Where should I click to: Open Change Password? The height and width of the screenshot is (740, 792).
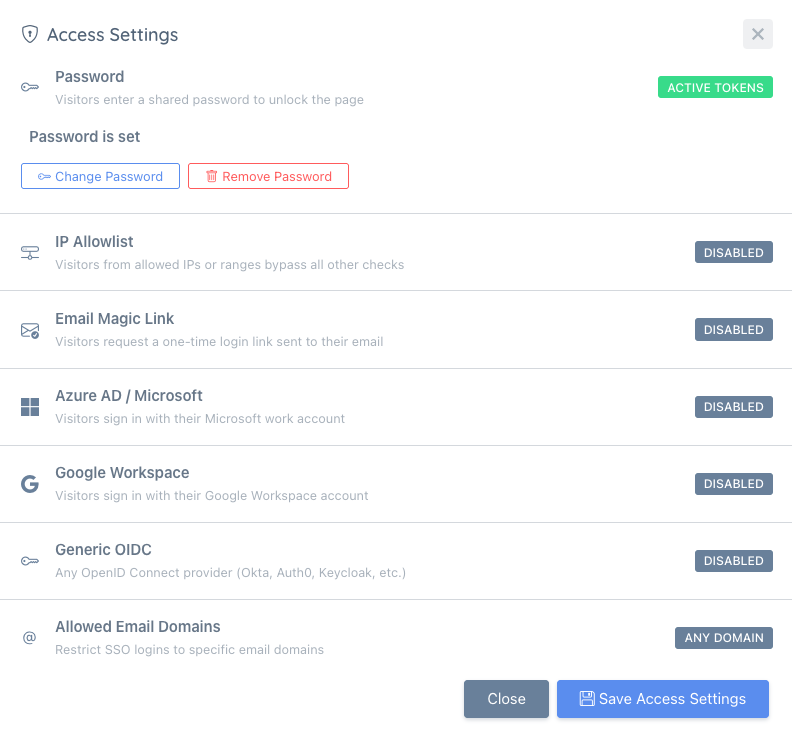(x=100, y=176)
